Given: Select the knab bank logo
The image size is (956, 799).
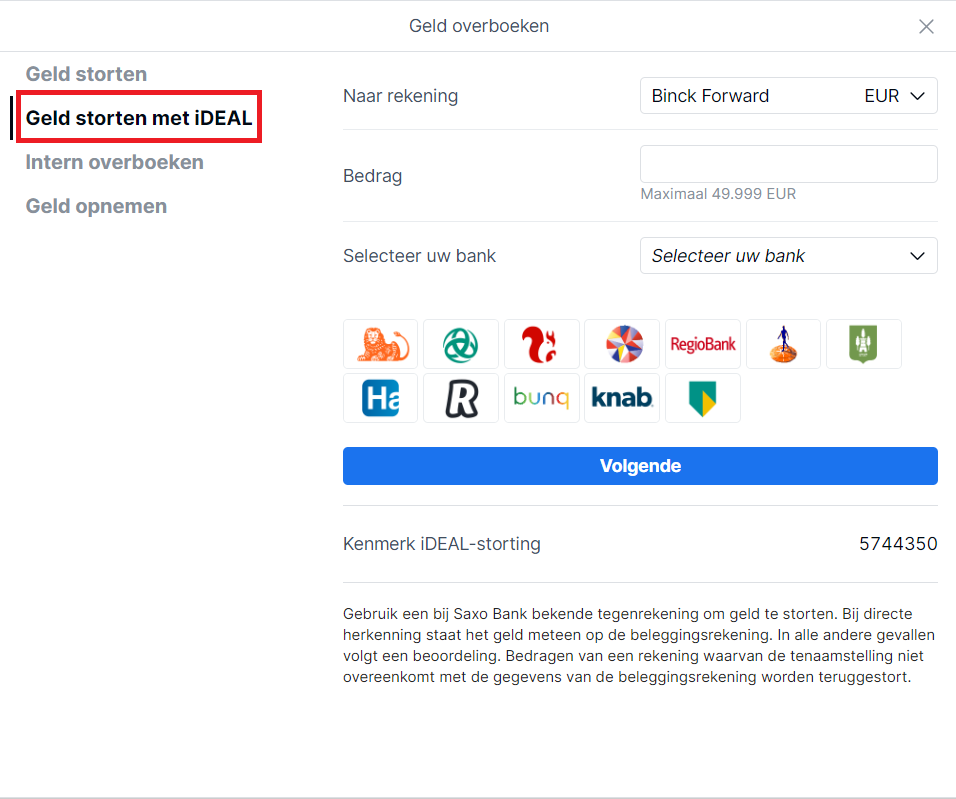Looking at the screenshot, I should pos(622,398).
